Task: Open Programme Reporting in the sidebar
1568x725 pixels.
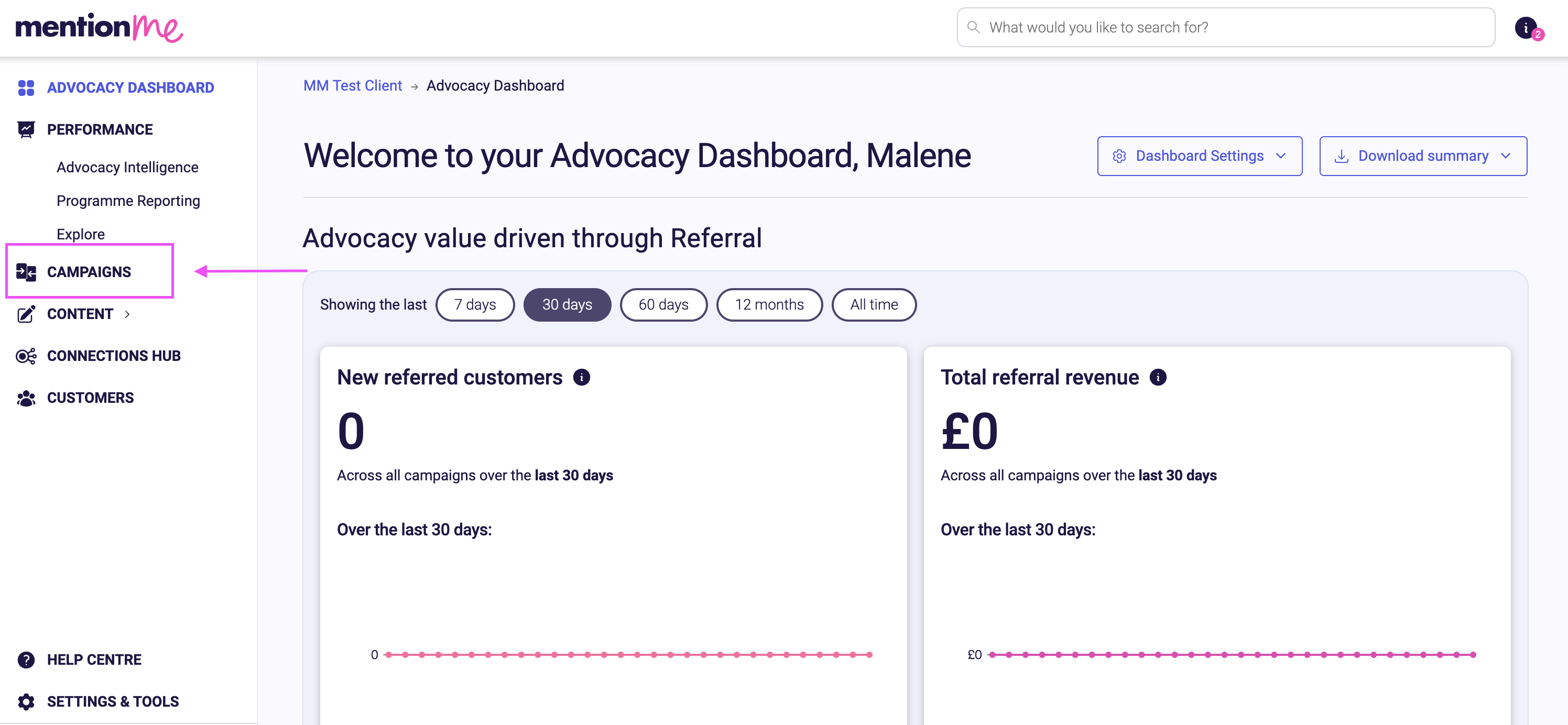Action: [x=128, y=201]
